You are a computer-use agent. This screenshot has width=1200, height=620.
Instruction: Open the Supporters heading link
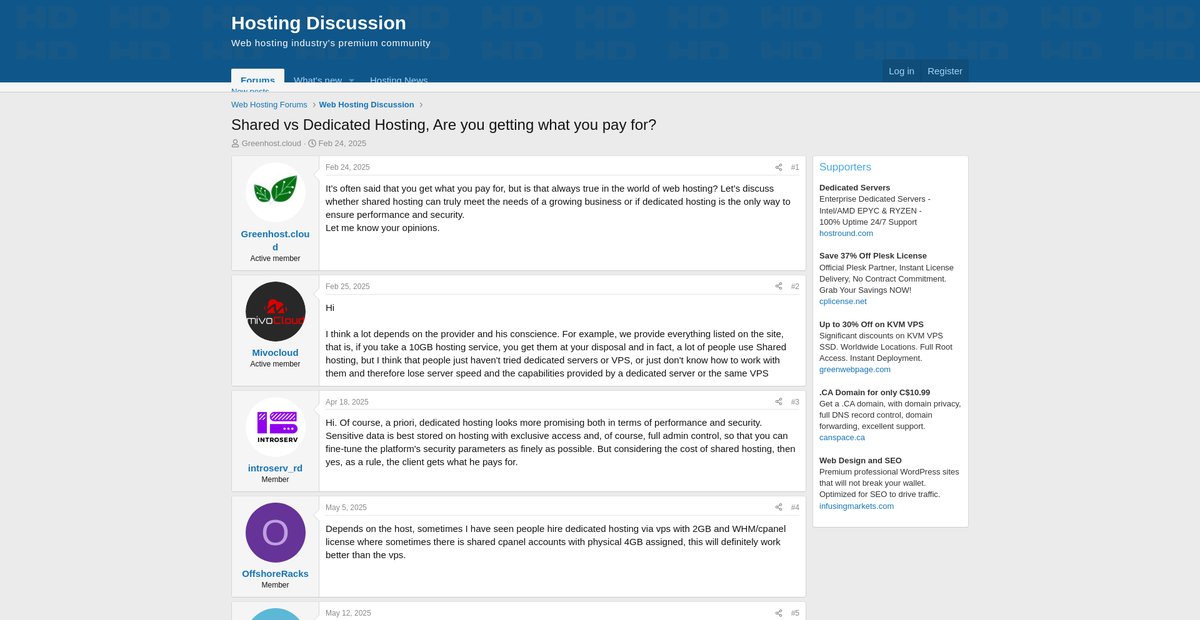845,167
